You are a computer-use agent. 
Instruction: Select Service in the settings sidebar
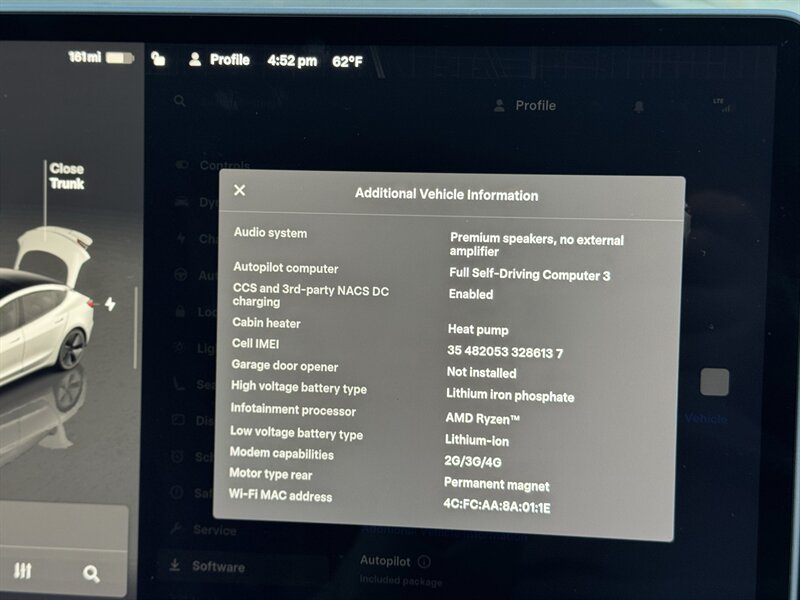[x=213, y=530]
